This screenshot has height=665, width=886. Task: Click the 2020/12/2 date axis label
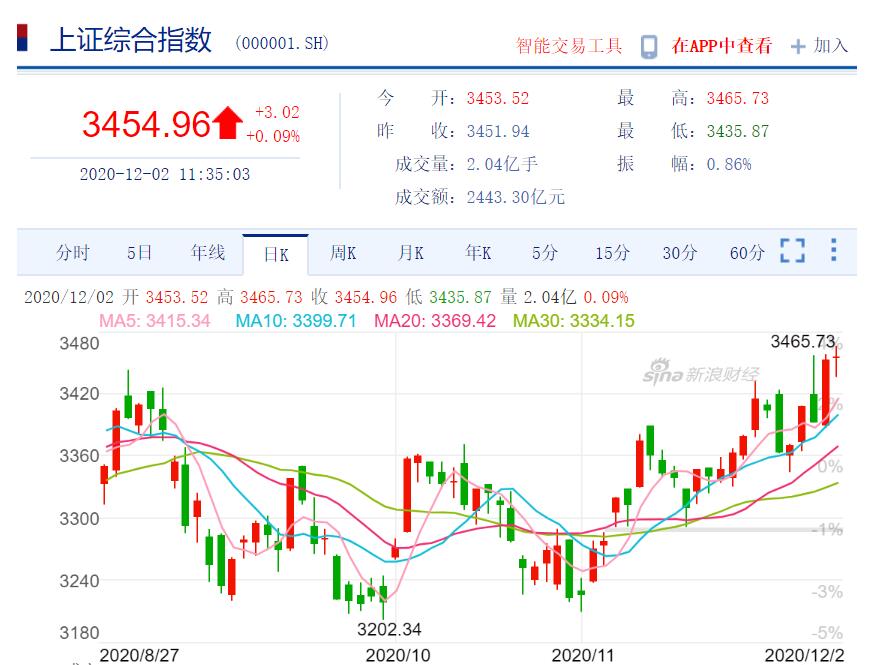point(804,655)
